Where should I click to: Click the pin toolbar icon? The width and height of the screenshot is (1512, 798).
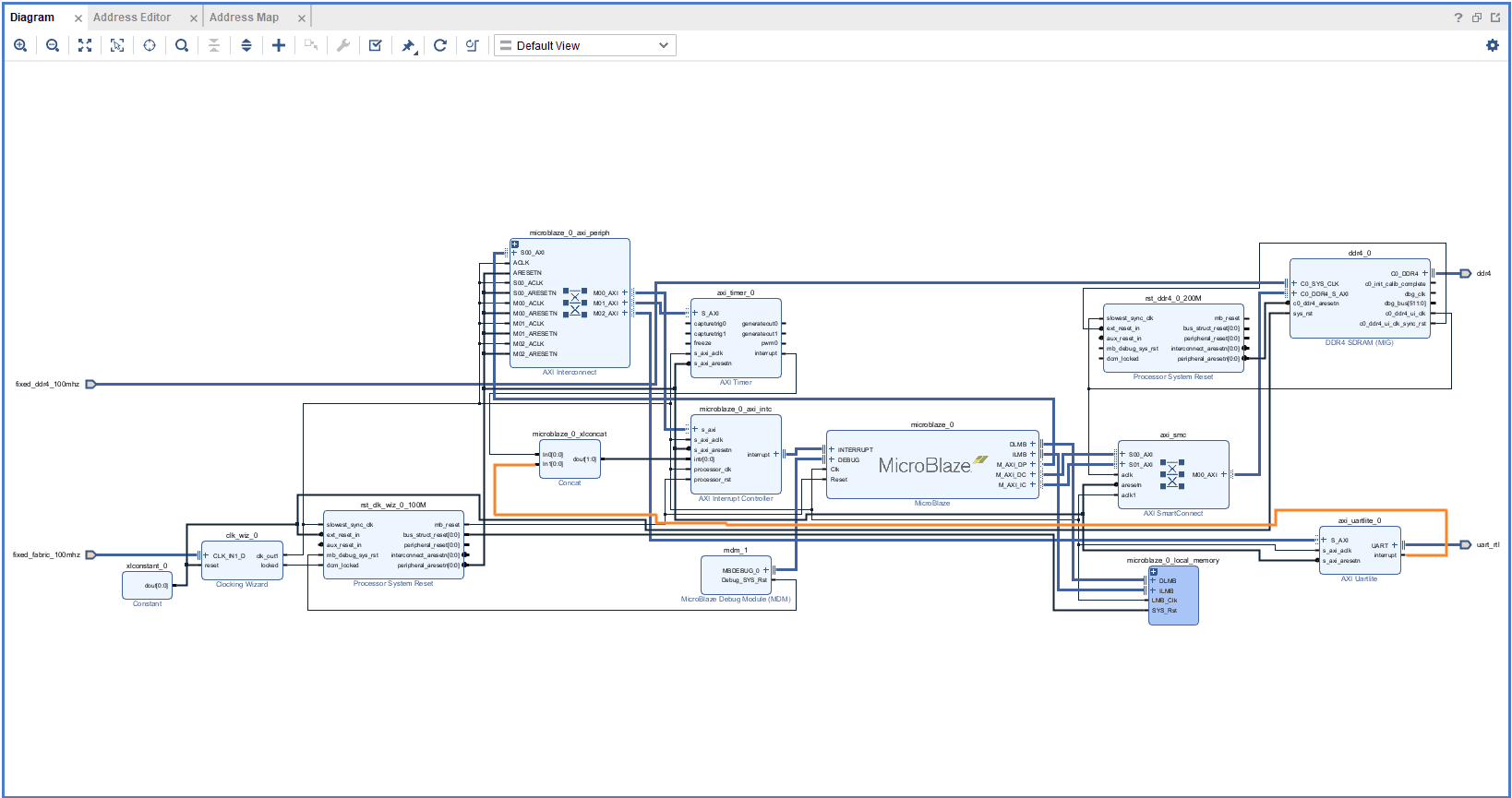coord(408,45)
